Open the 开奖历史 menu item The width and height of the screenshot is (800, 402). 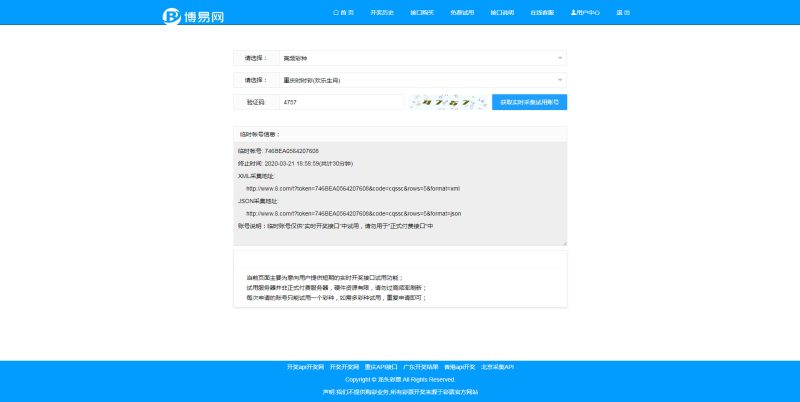(382, 13)
